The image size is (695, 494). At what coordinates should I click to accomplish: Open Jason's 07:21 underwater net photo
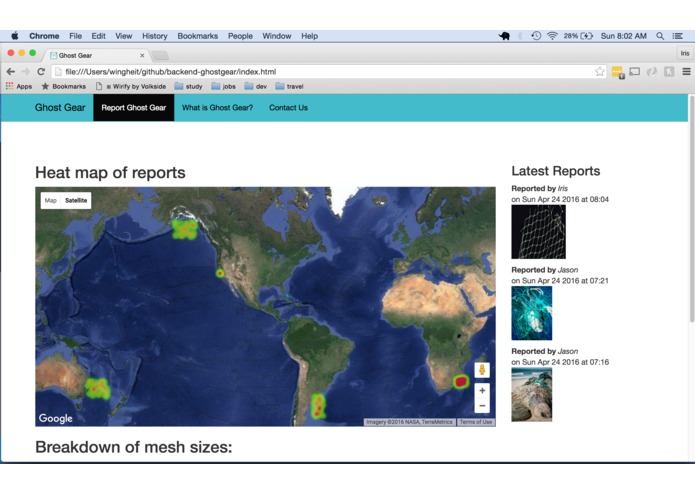click(x=531, y=313)
